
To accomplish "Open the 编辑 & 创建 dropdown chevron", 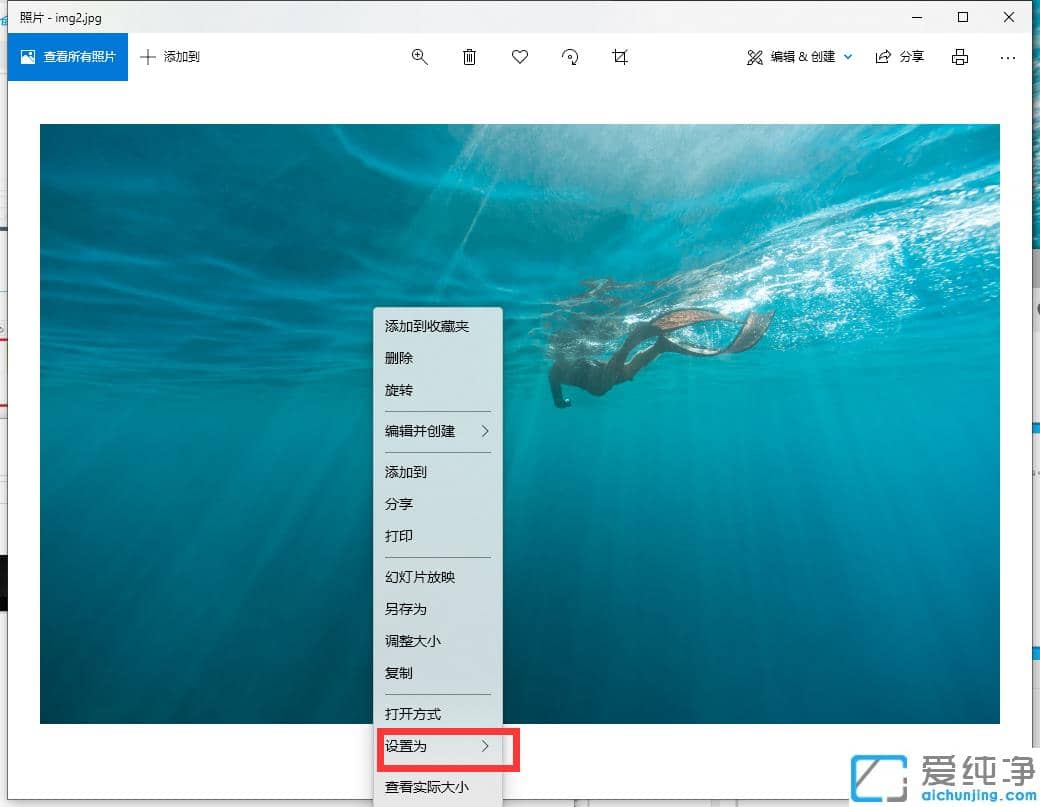I will 848,56.
